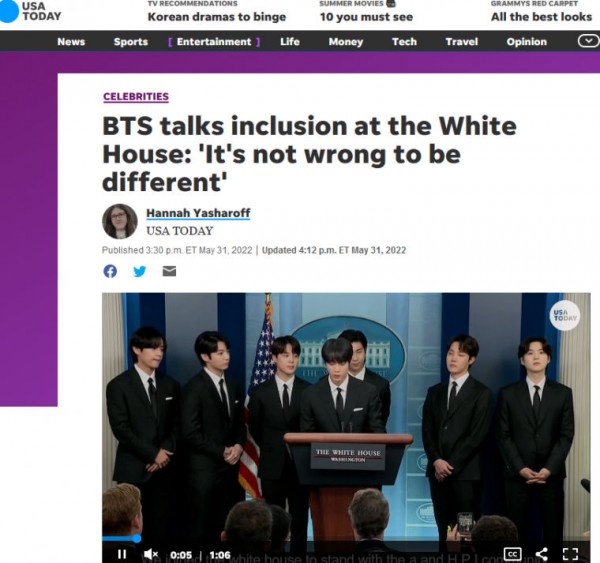
Task: Open Hannah Yasharoff author page
Action: [x=198, y=213]
